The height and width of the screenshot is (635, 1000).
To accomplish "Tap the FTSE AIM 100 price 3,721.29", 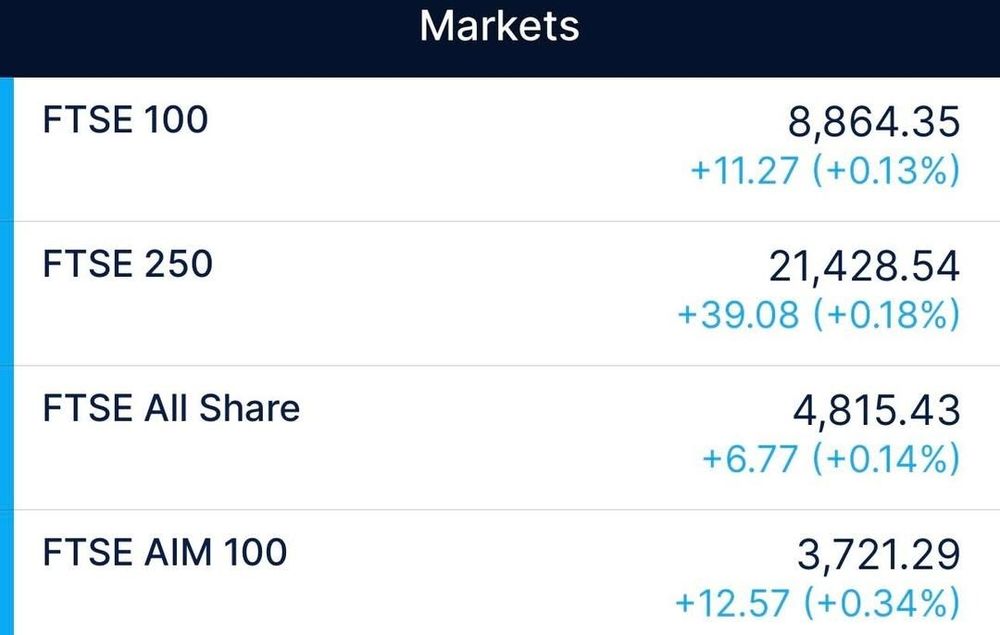I will click(x=879, y=554).
